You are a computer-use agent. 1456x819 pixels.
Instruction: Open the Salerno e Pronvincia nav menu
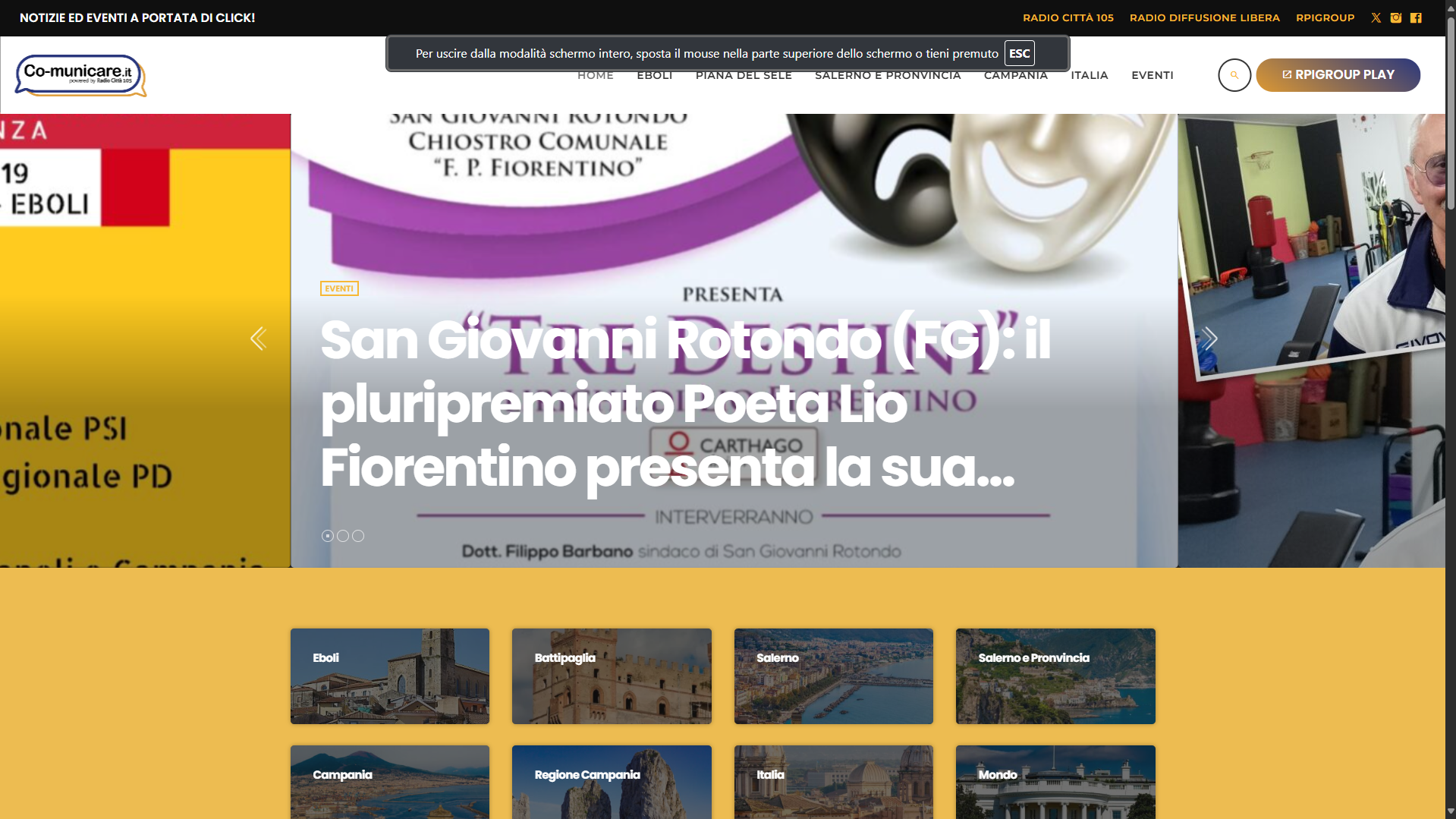888,76
